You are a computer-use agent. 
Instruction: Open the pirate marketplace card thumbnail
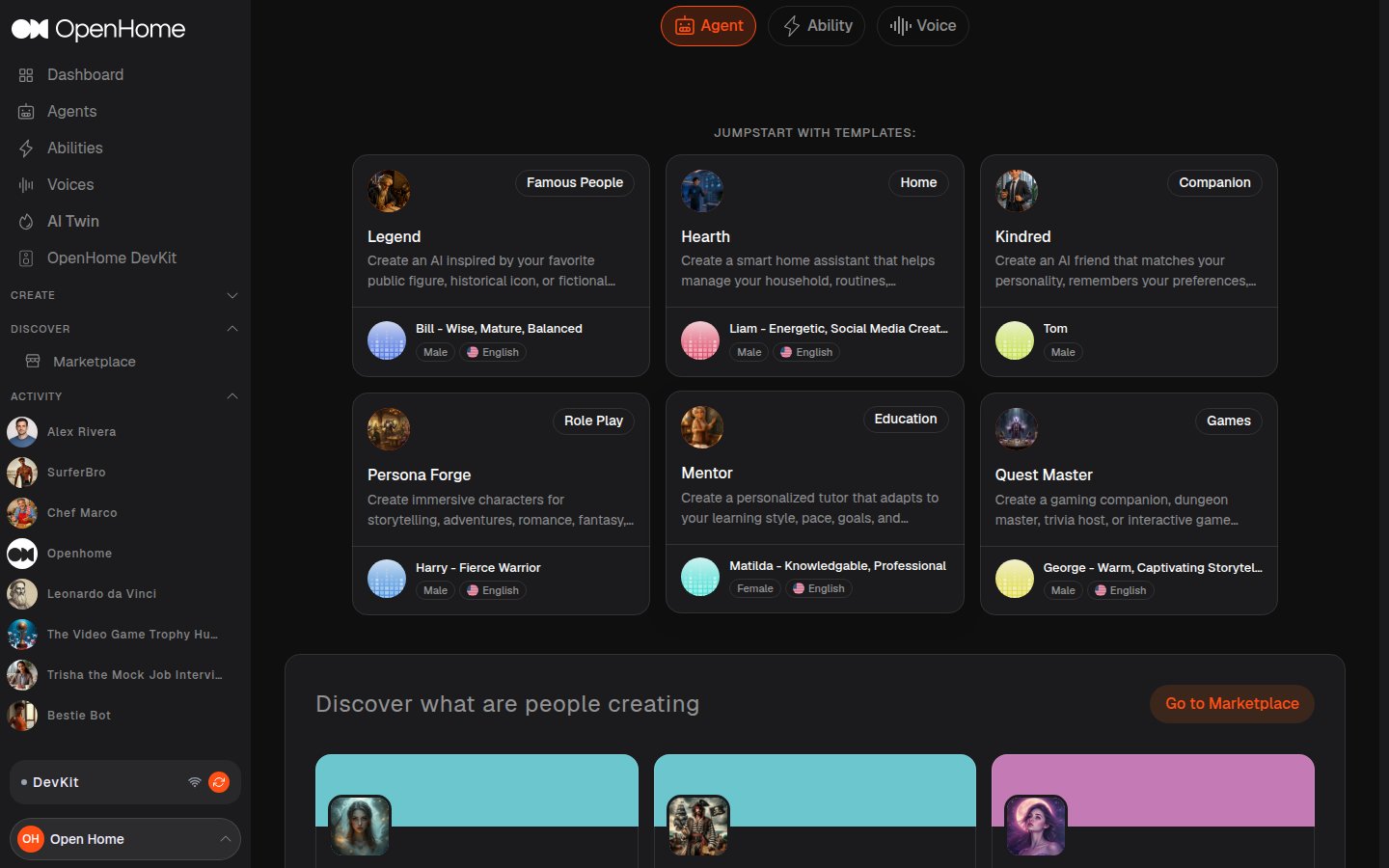pyautogui.click(x=698, y=826)
